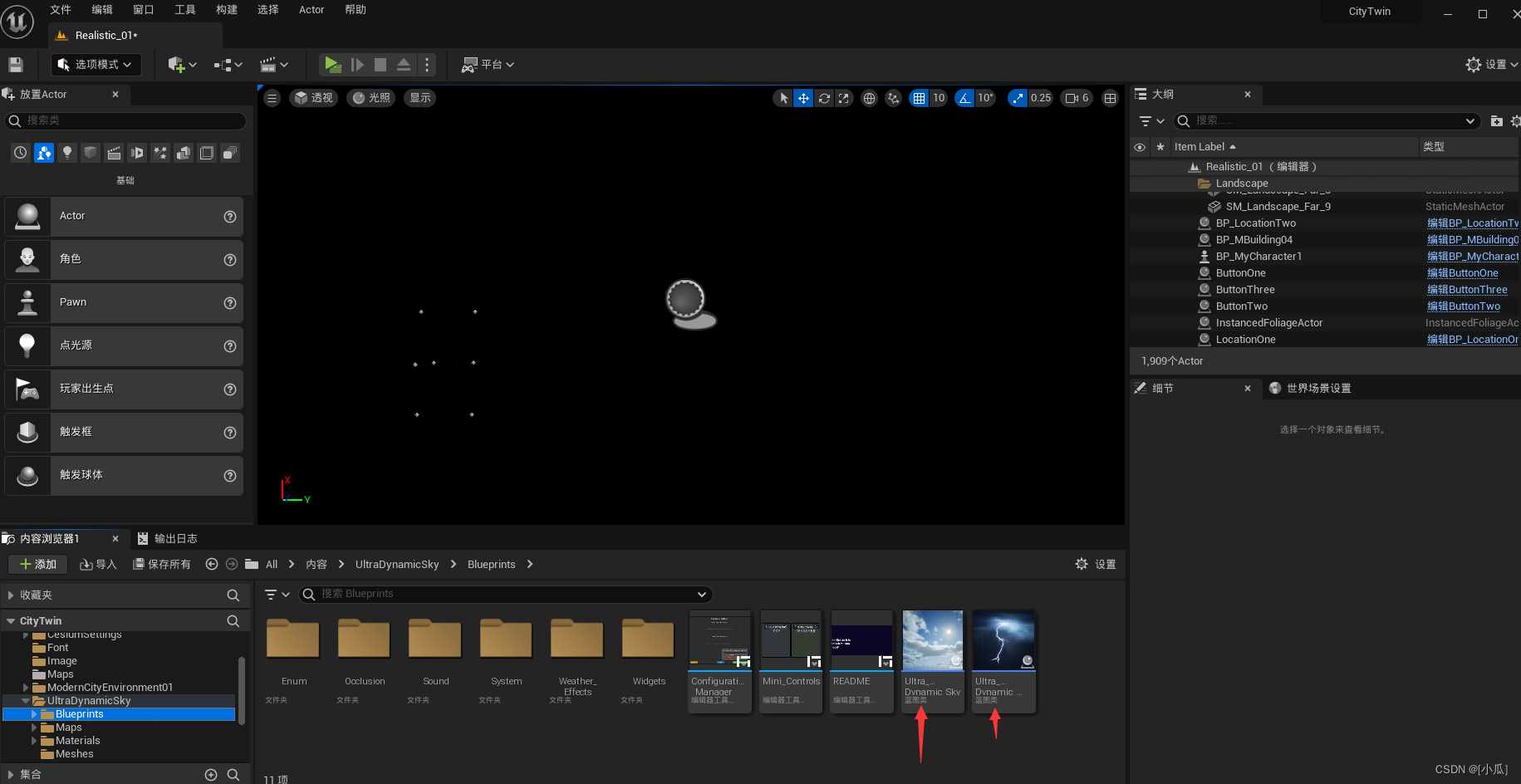Toggle scale snapping 0.25 icon

[x=1018, y=98]
